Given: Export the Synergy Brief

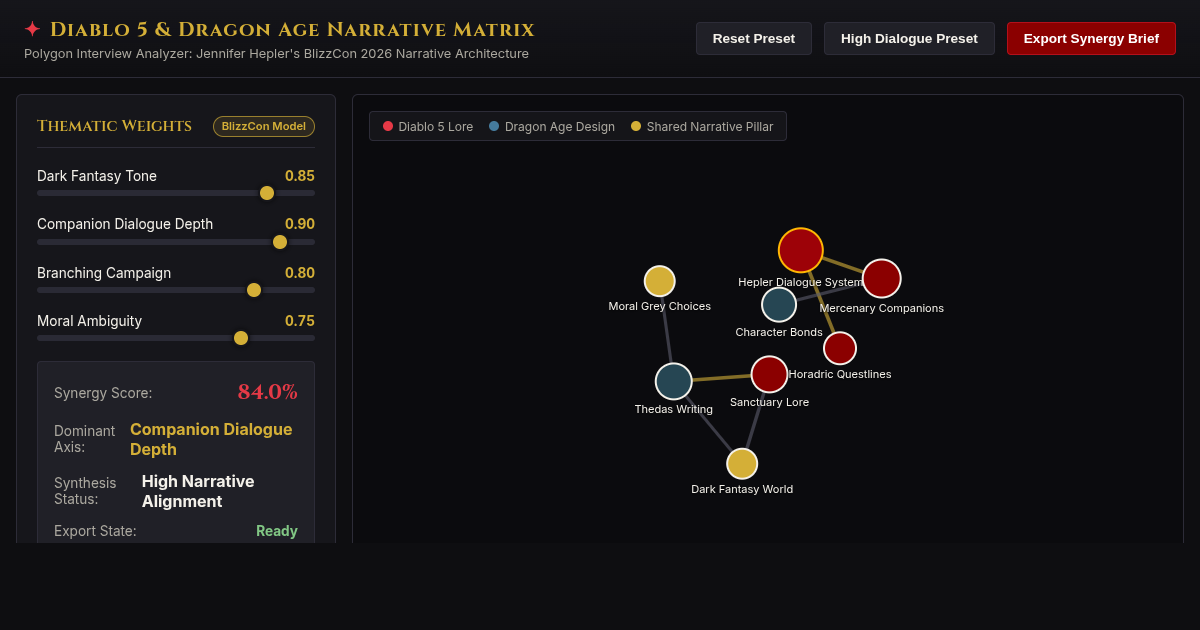Looking at the screenshot, I should click(x=1091, y=39).
